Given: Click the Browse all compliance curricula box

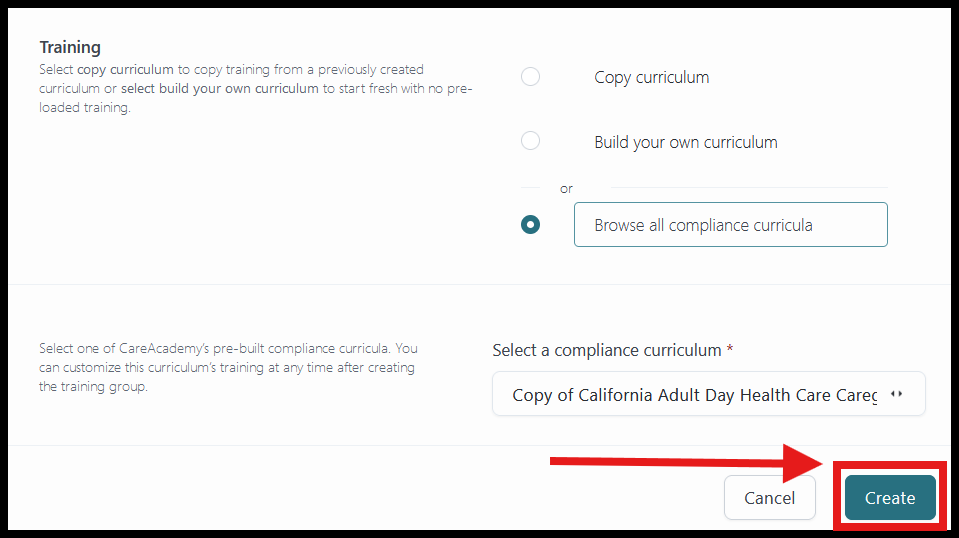Looking at the screenshot, I should (731, 225).
